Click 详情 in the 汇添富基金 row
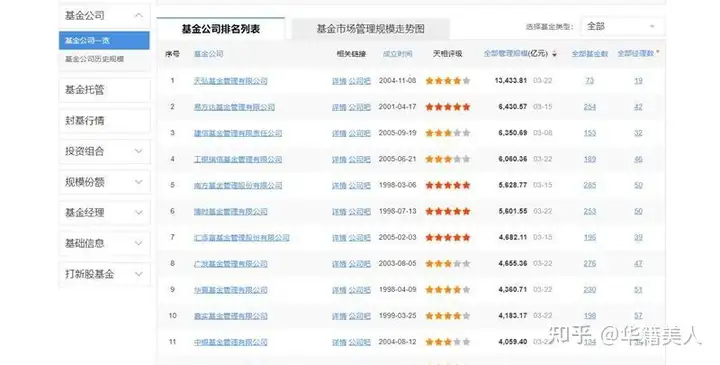This screenshot has height=365, width=720. [x=339, y=238]
